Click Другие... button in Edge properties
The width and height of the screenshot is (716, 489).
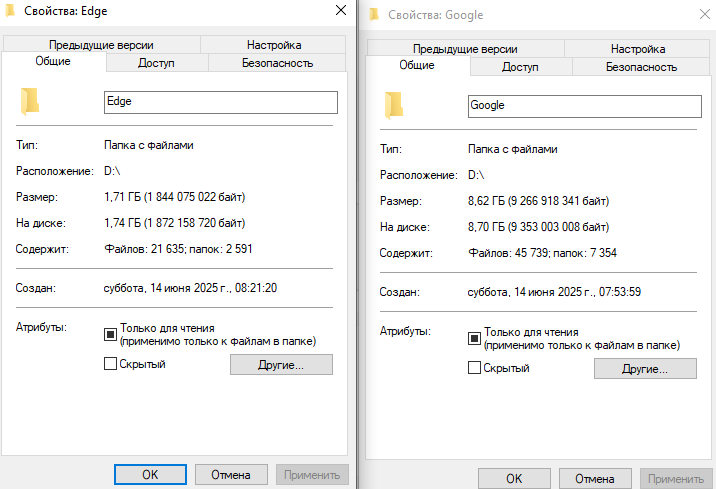(281, 365)
